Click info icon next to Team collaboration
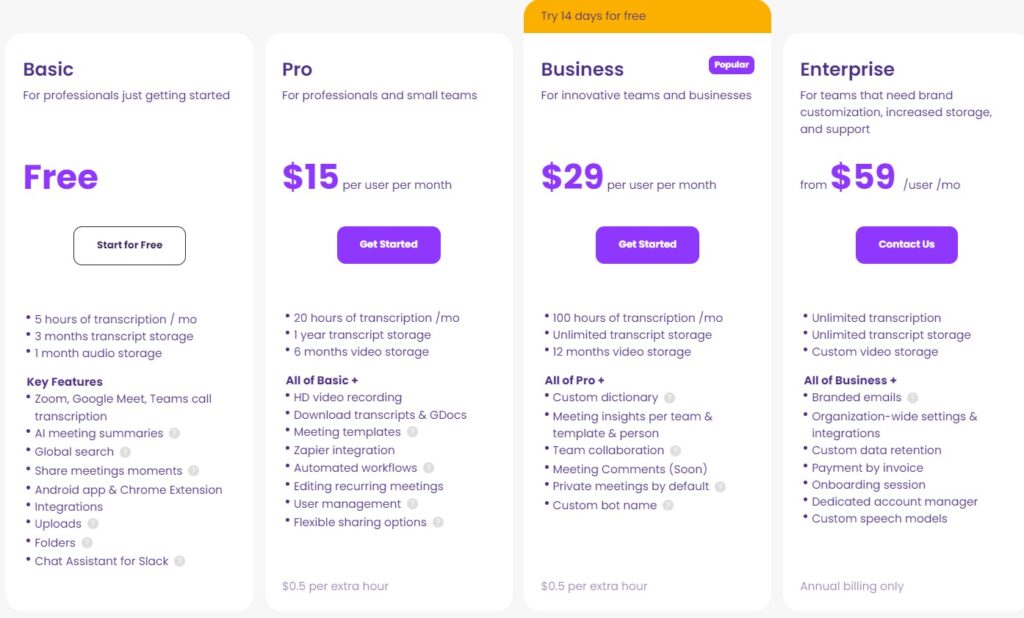 click(x=675, y=451)
